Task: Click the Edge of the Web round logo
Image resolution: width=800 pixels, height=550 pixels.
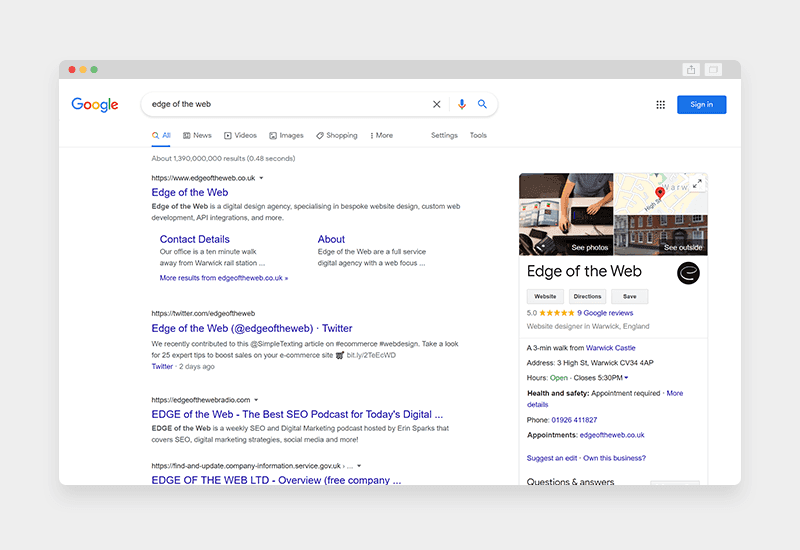Action: [688, 273]
